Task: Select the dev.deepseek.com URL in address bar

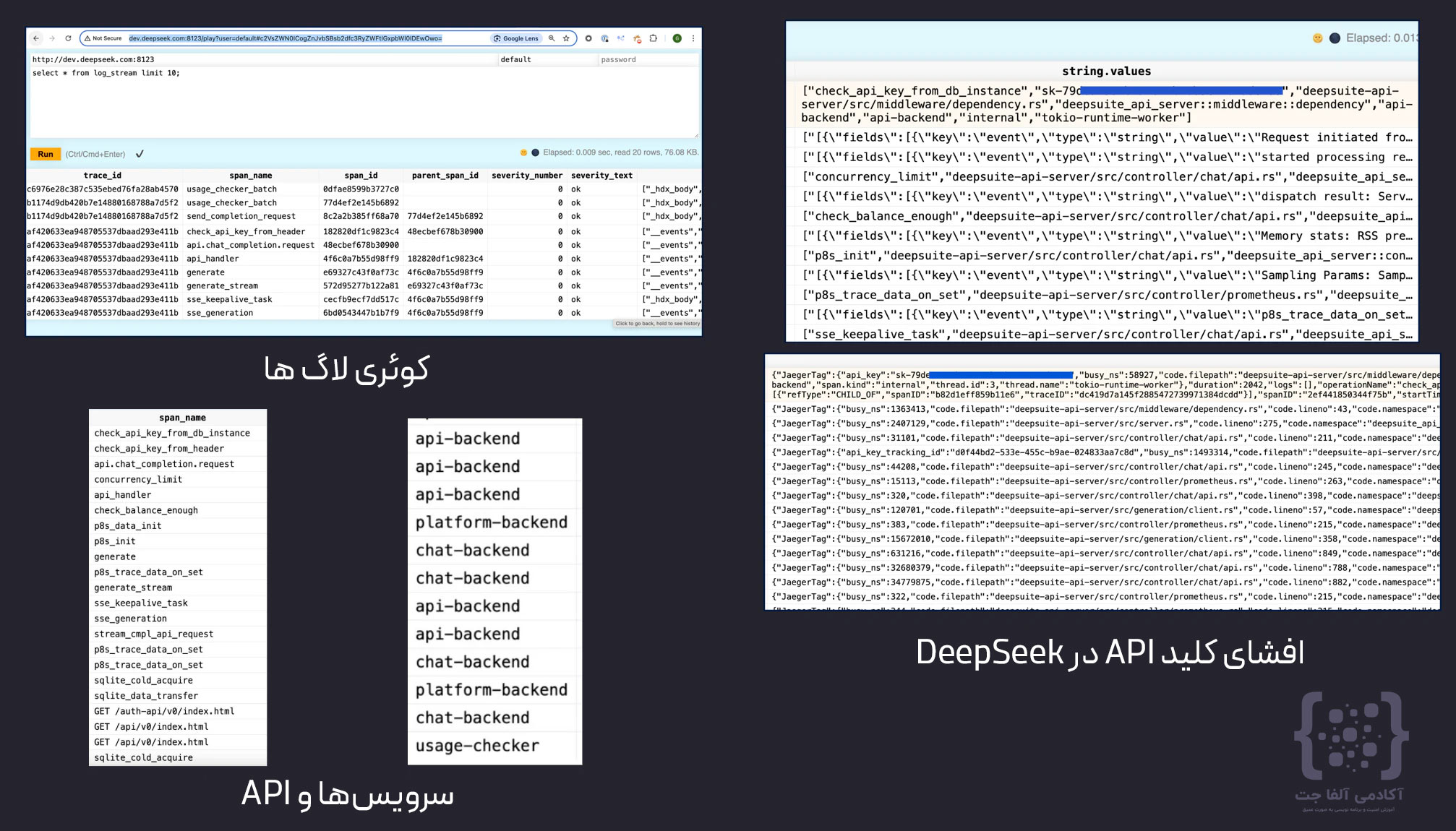Action: [286, 38]
